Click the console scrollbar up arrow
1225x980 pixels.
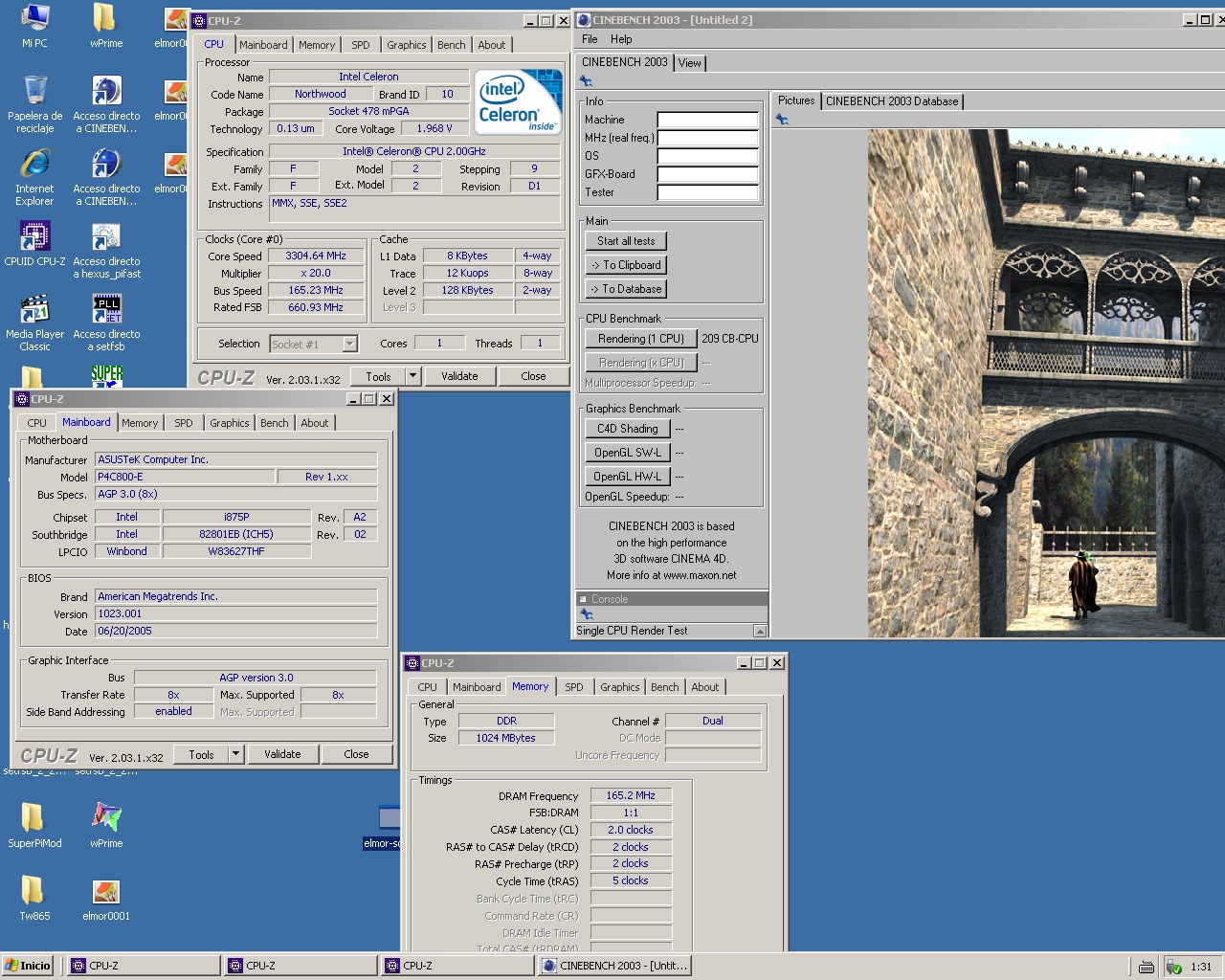point(760,631)
